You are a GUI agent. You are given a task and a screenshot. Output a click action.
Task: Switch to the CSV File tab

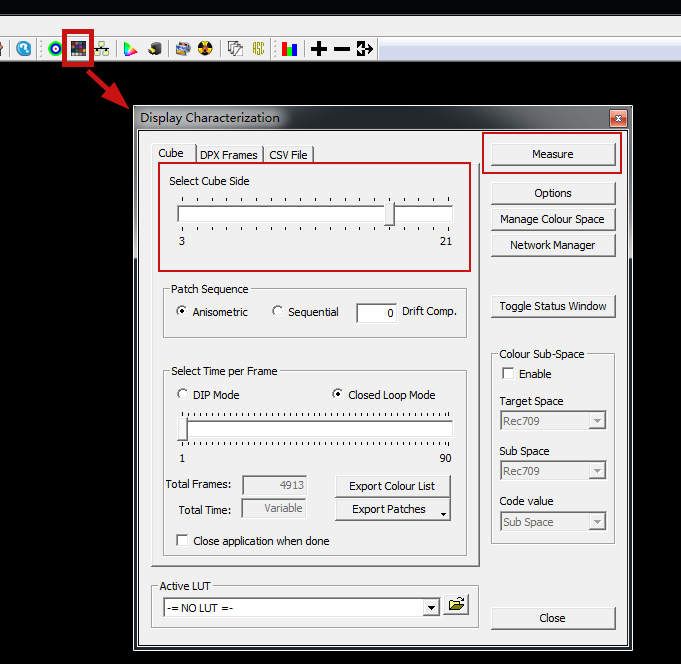pos(288,155)
